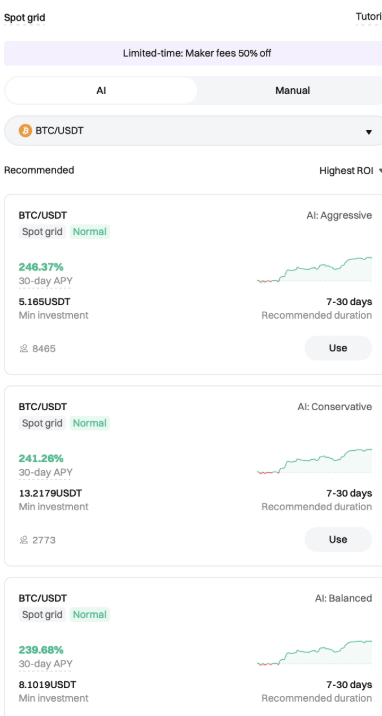Open the Balanced strategy's performance chart
Viewport: 382px width, 716px height.
314,653
